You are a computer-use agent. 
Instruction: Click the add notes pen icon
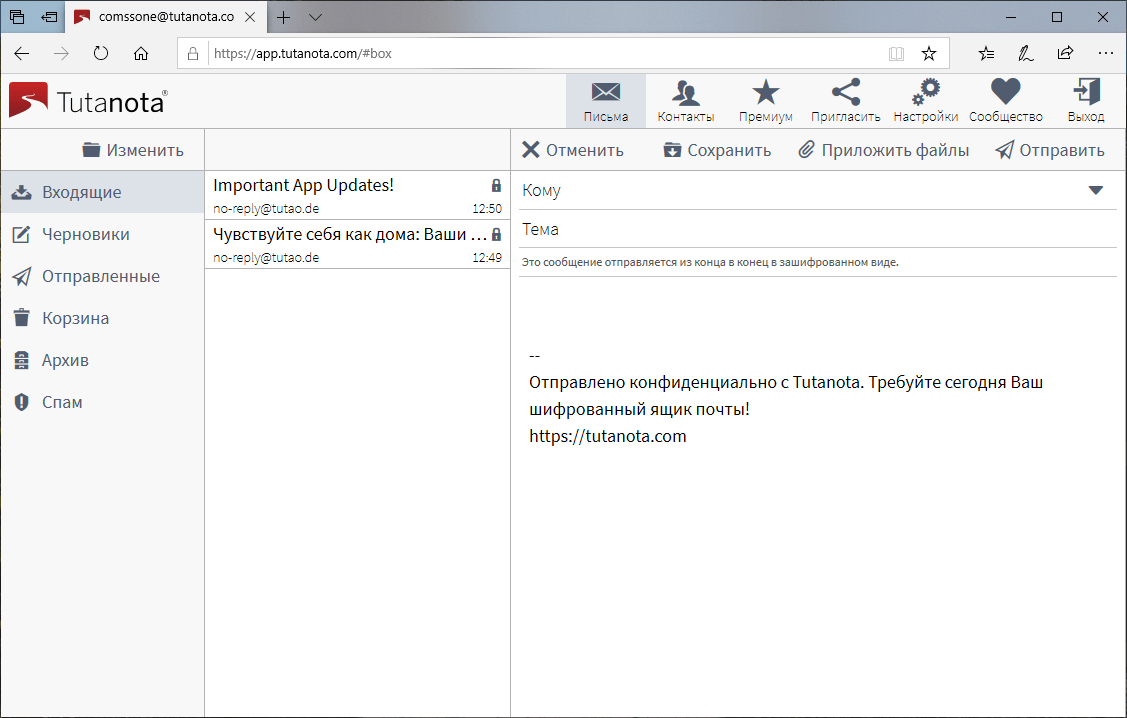coord(1026,53)
